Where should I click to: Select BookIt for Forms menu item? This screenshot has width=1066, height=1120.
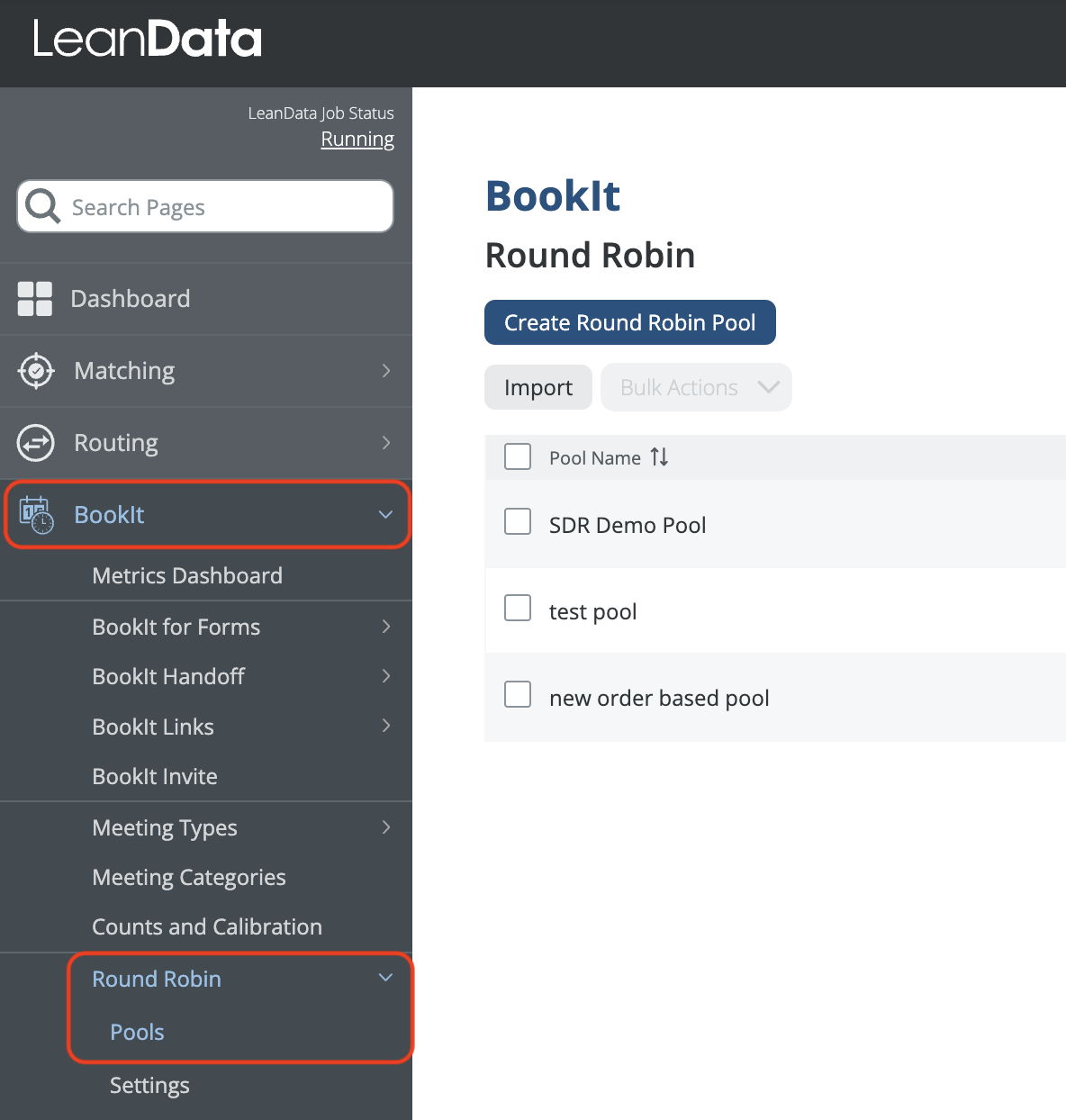[x=176, y=627]
